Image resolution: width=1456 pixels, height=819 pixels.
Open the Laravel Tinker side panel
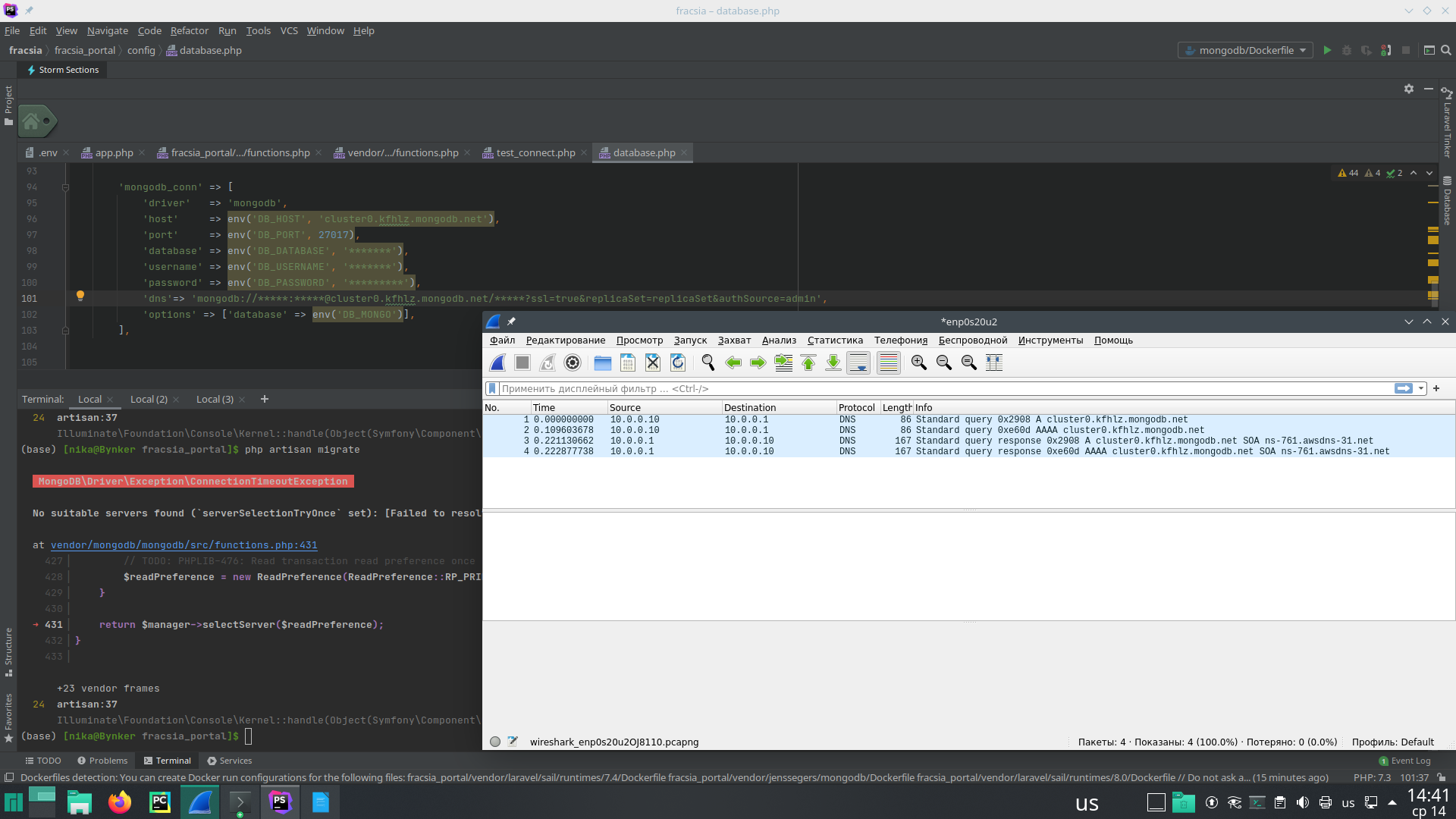click(x=1447, y=124)
